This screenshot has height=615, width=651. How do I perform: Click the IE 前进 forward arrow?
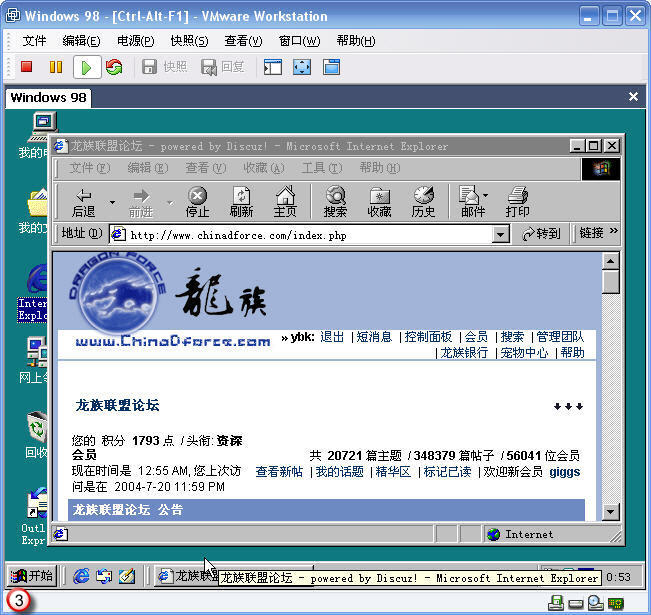click(141, 202)
